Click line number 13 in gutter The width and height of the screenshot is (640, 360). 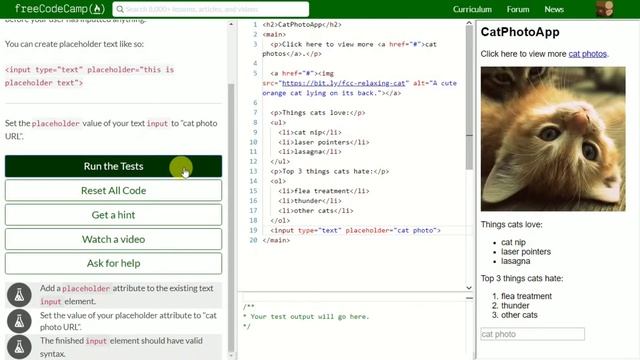[x=253, y=171]
